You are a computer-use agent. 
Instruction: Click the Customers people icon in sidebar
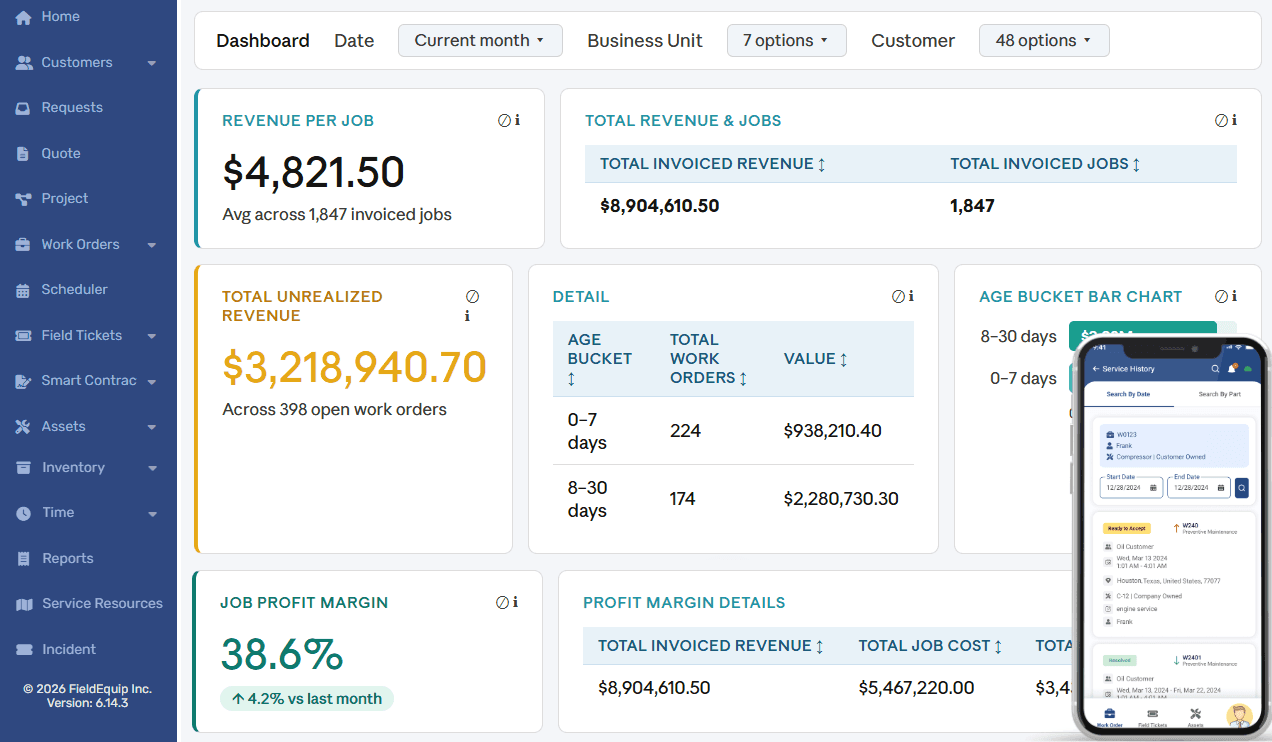tap(24, 63)
